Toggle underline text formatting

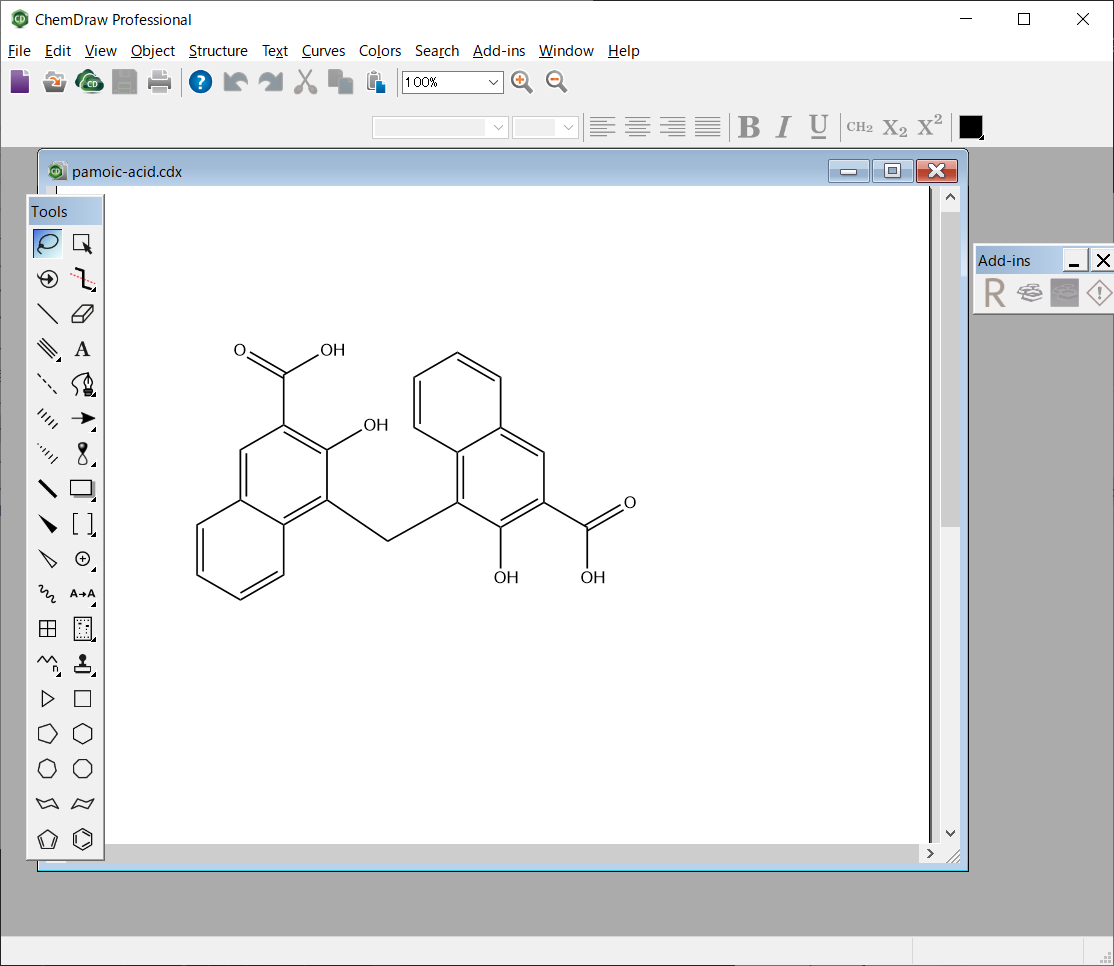coord(818,126)
